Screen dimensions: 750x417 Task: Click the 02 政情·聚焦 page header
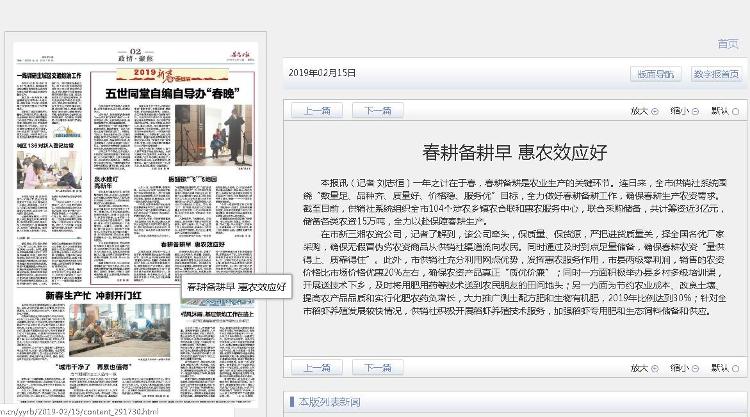tap(133, 56)
